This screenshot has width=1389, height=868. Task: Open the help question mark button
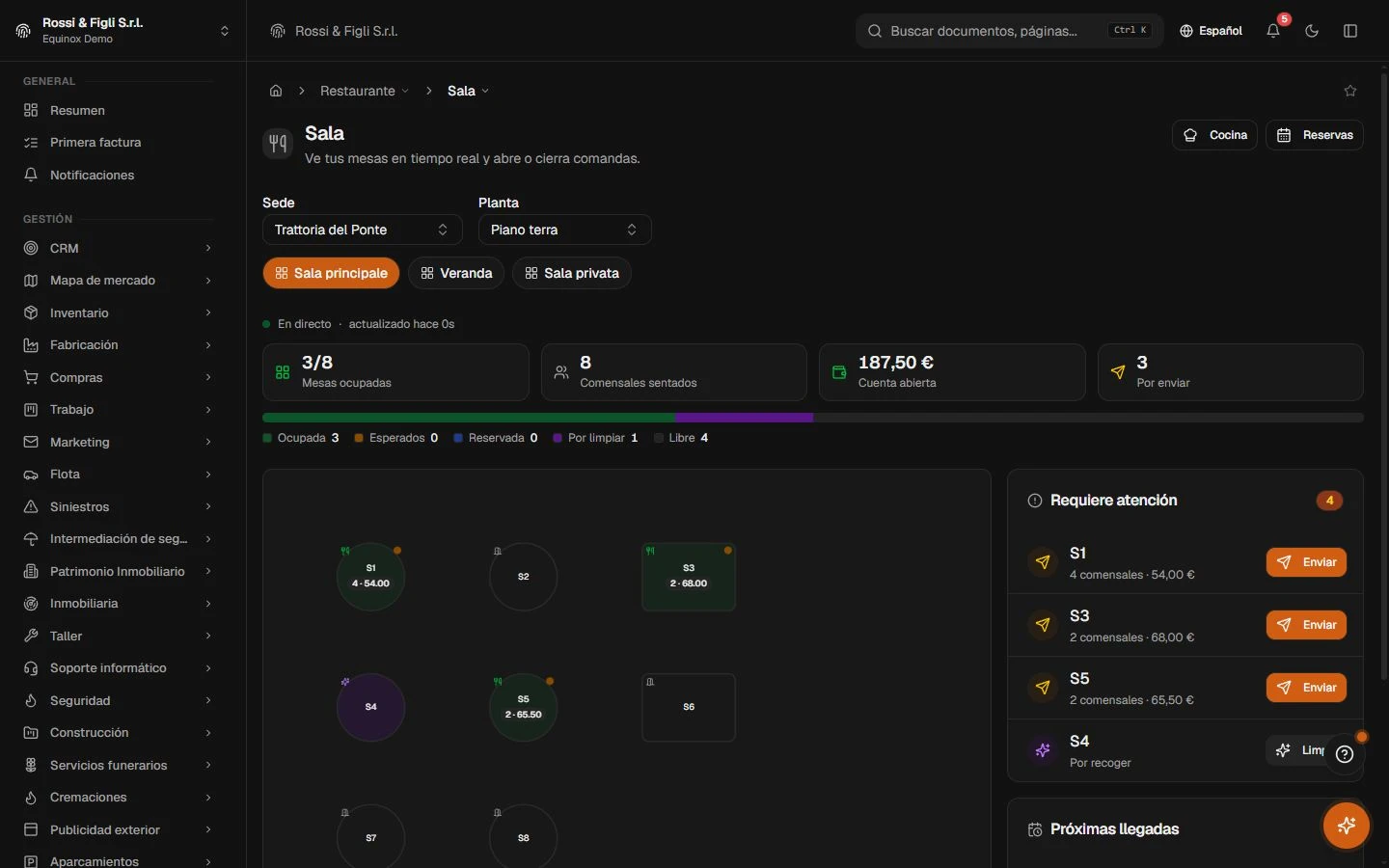point(1345,754)
